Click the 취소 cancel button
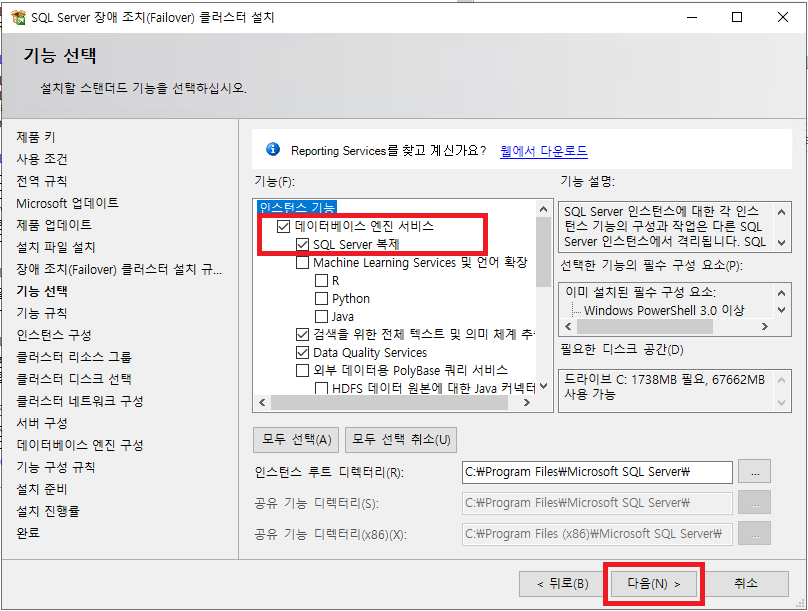The width and height of the screenshot is (808, 611). [x=746, y=584]
